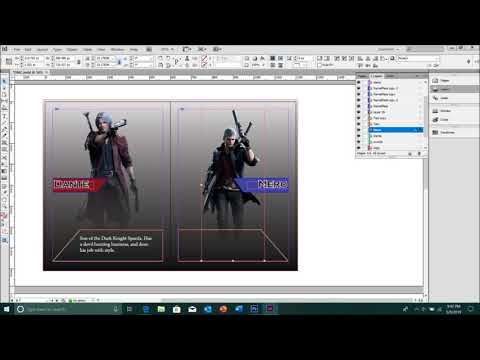Open File Explorer from the taskbar
480x360 pixels.
[x=161, y=309]
